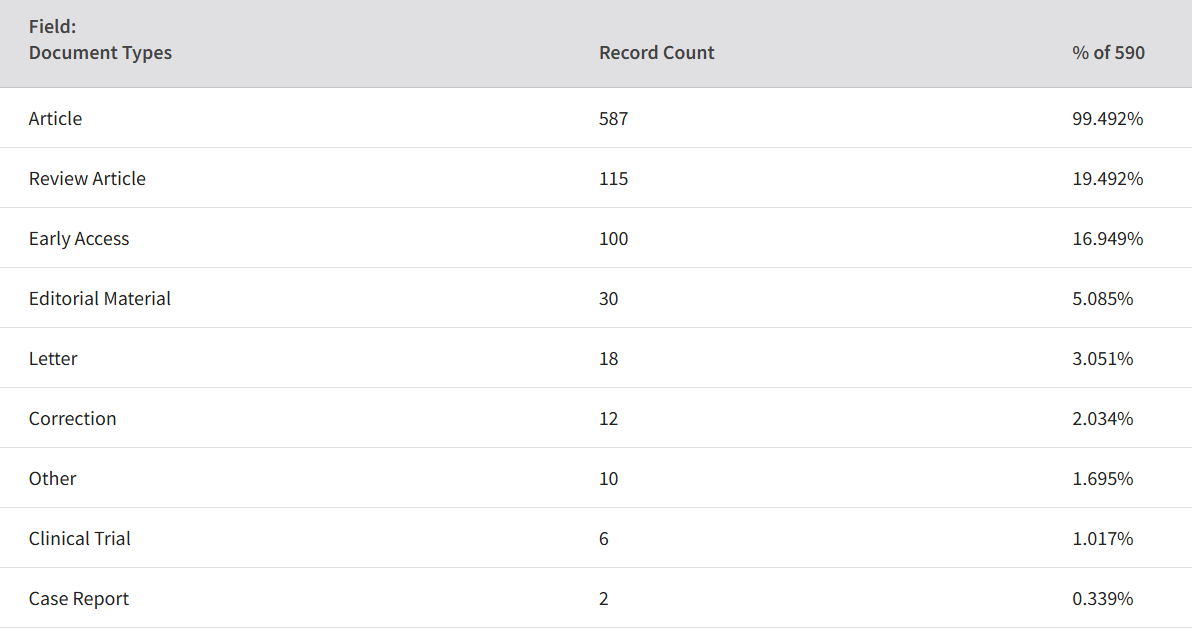Screen dimensions: 1192x630
Task: Select the Other document type
Action: [x=52, y=479]
